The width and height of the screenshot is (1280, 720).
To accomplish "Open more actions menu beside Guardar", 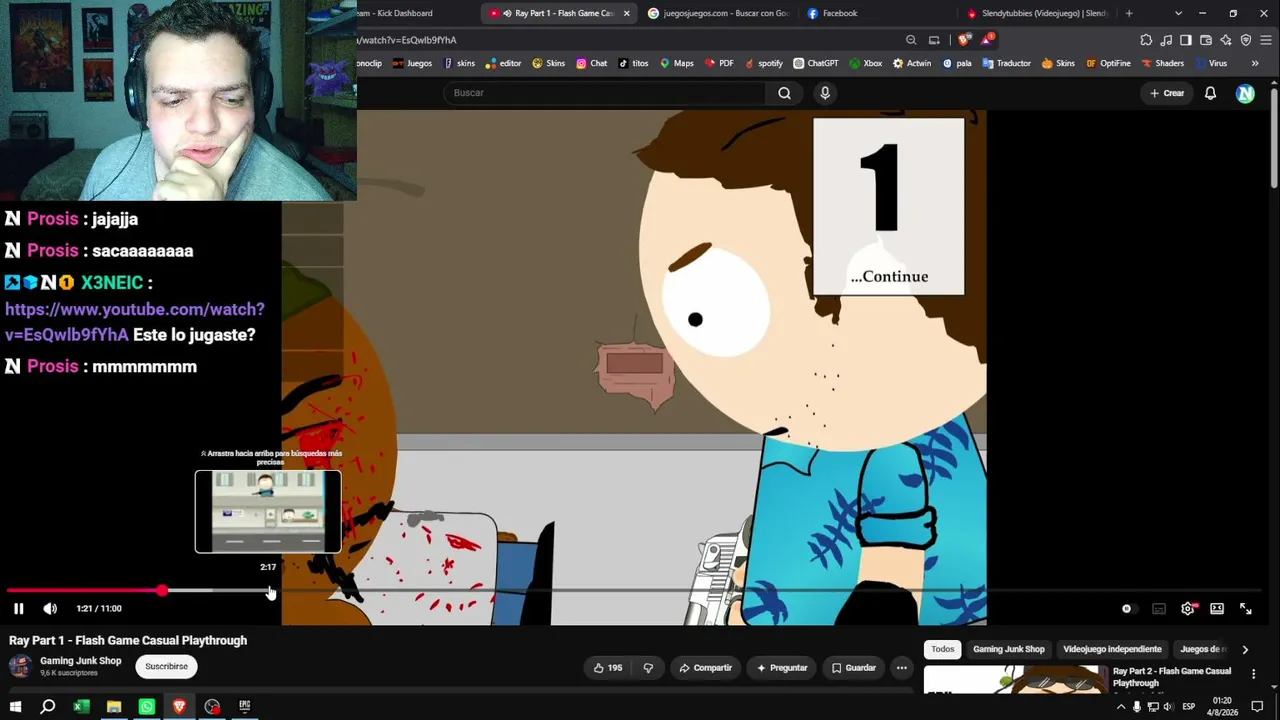I will [x=902, y=668].
